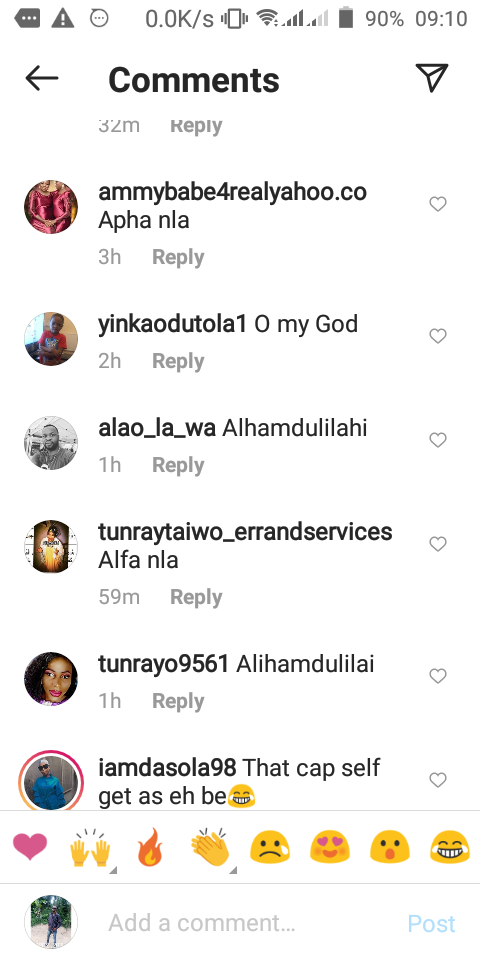Tap the back arrow in Comments header
This screenshot has width=480, height=960.
pos(42,78)
